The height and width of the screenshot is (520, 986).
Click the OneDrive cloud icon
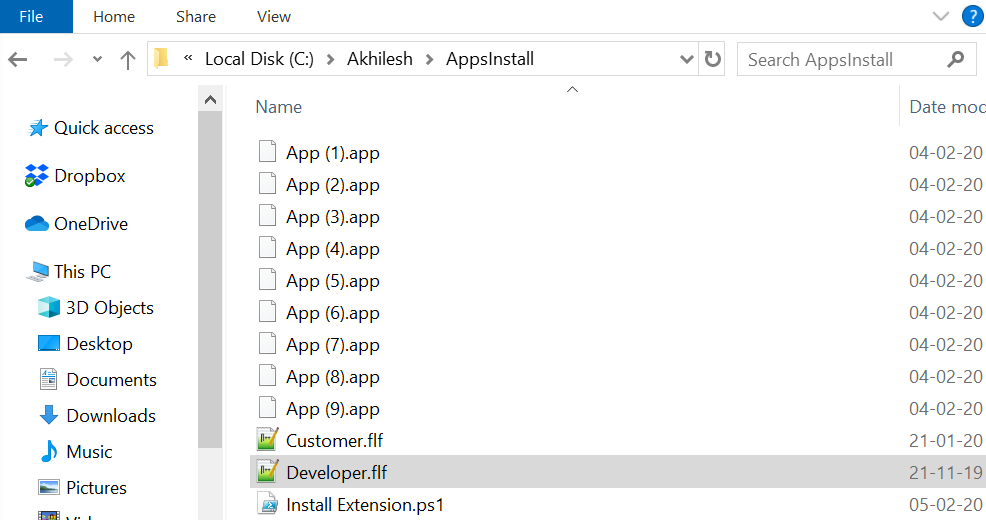(37, 224)
